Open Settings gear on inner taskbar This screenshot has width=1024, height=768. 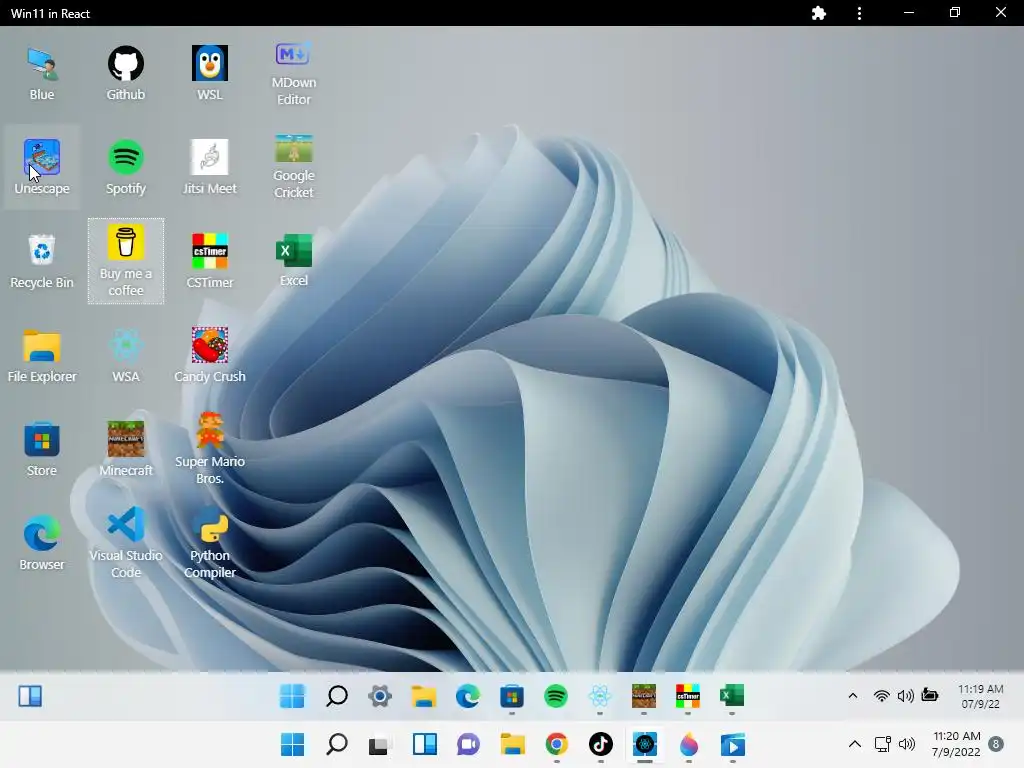coord(379,696)
